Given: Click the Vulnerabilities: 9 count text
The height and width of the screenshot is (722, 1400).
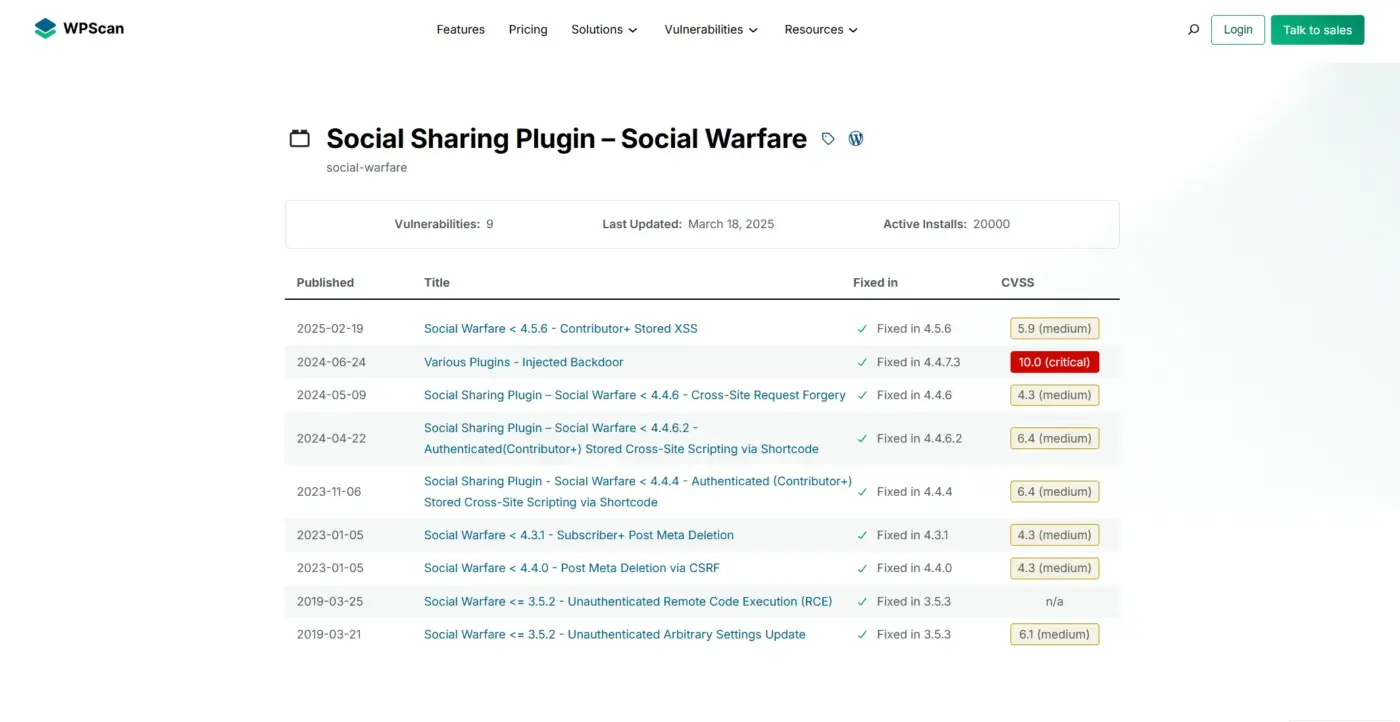Looking at the screenshot, I should click(444, 225).
